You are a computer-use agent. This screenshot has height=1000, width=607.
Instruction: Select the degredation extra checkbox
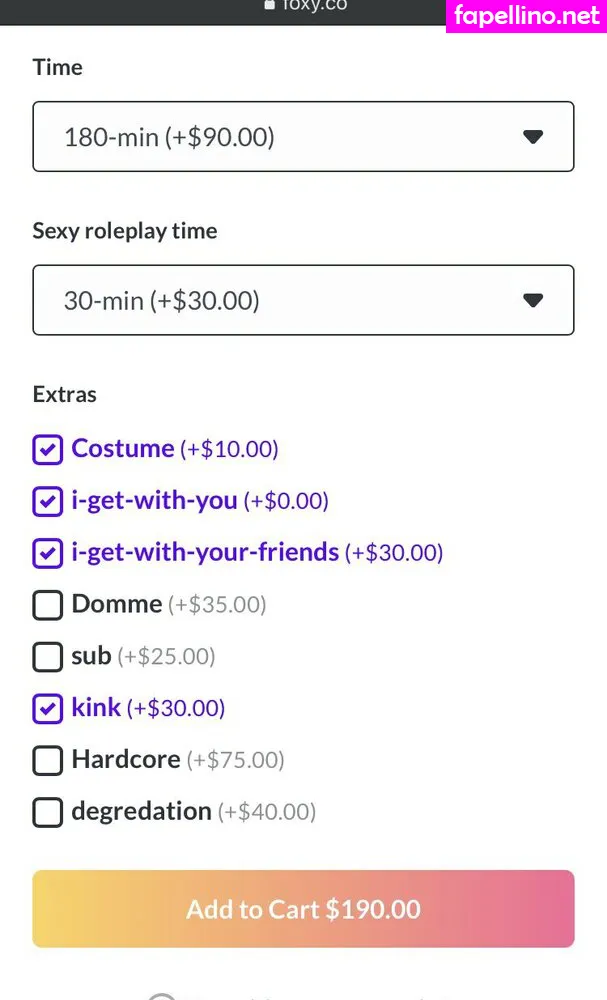47,812
